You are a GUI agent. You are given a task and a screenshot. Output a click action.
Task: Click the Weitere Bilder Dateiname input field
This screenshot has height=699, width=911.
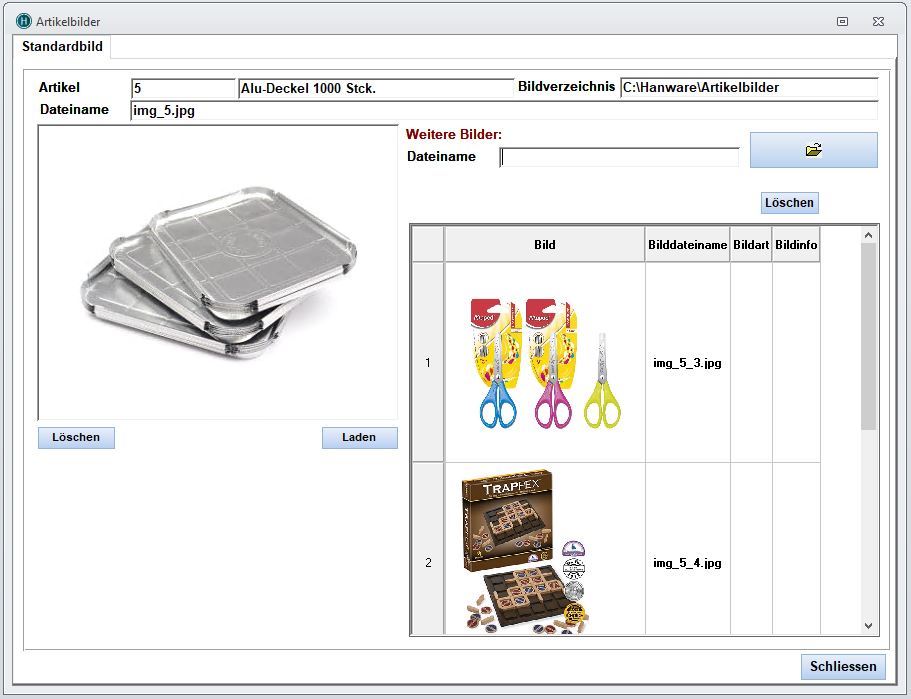619,157
